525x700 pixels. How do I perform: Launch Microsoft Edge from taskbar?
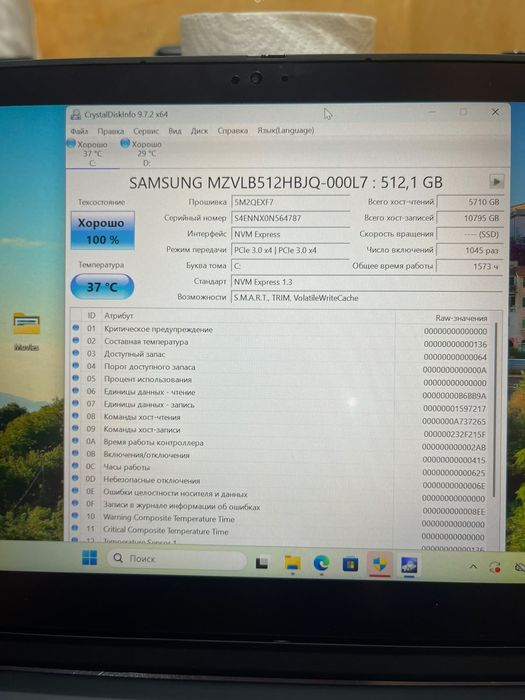(x=321, y=564)
